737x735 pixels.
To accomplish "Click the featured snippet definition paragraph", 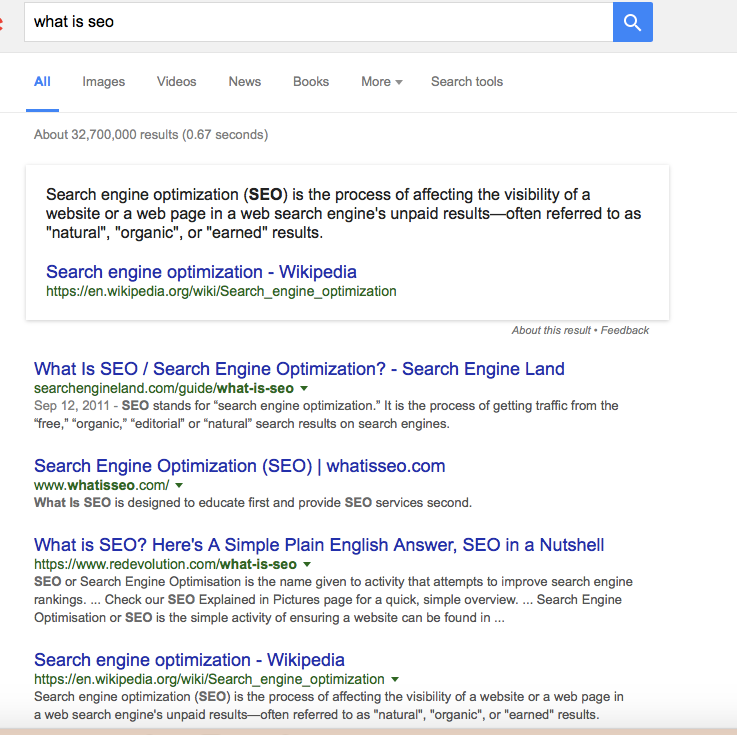I will (343, 214).
